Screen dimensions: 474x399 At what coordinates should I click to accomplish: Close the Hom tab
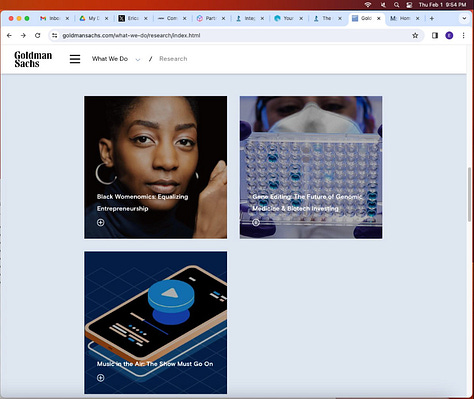click(417, 18)
